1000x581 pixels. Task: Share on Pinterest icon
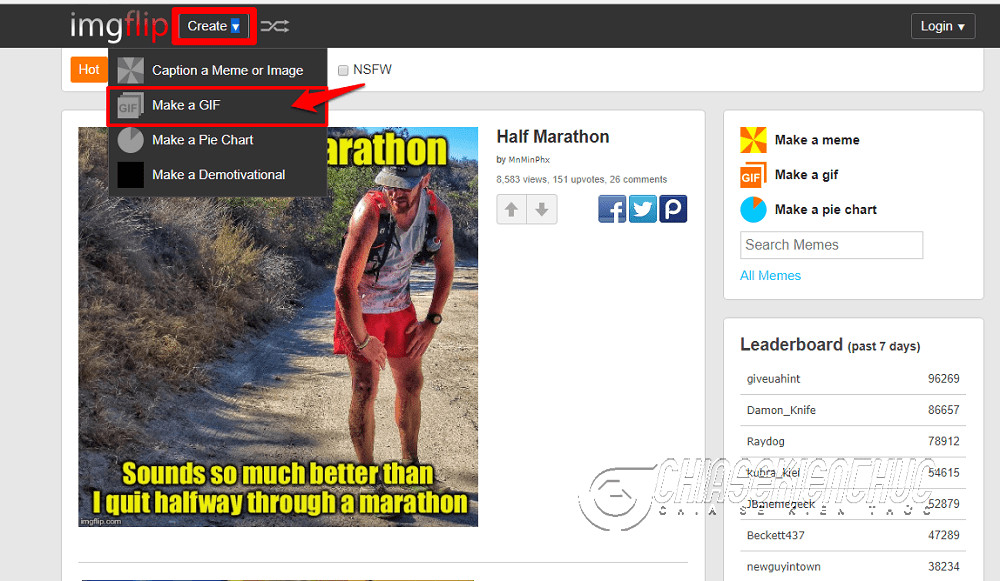click(x=673, y=209)
